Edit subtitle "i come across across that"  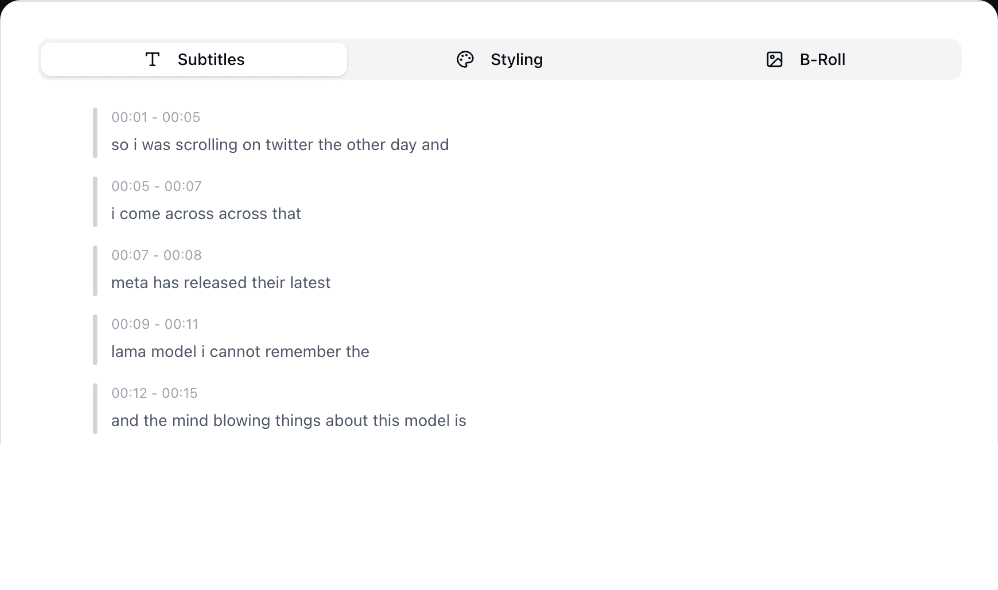[x=206, y=214]
